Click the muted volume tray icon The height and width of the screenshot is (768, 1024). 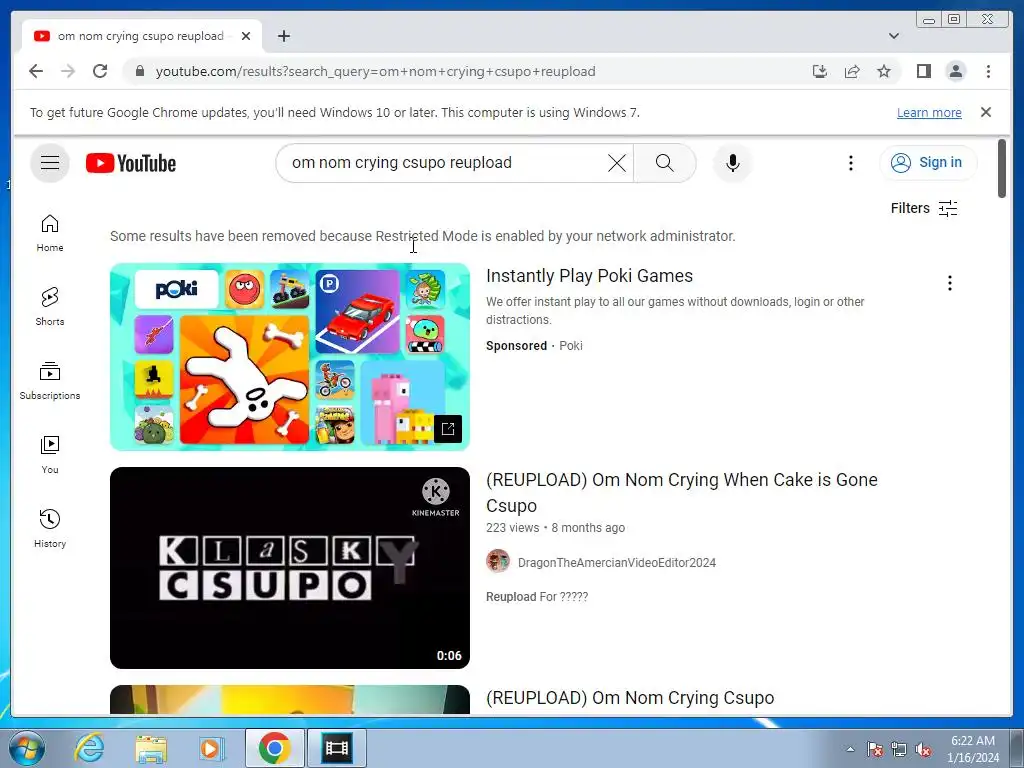coord(923,749)
